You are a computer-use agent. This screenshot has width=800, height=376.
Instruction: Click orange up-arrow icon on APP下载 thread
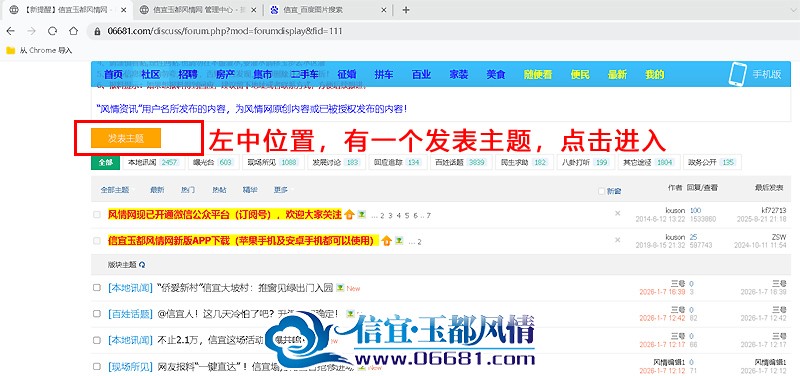387,240
